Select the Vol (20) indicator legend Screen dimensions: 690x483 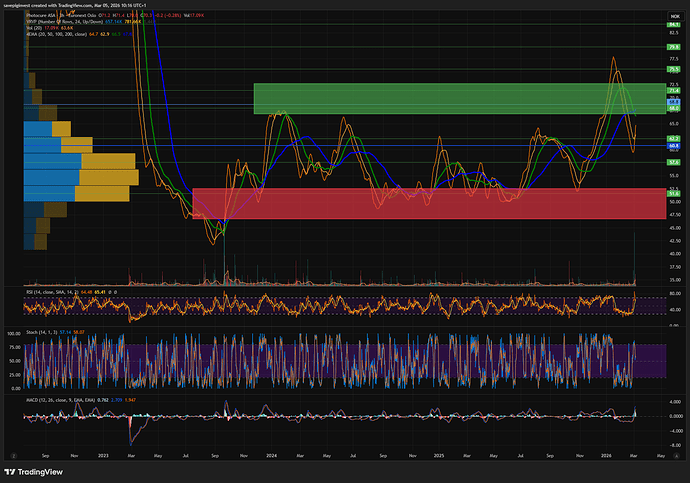tap(32, 30)
